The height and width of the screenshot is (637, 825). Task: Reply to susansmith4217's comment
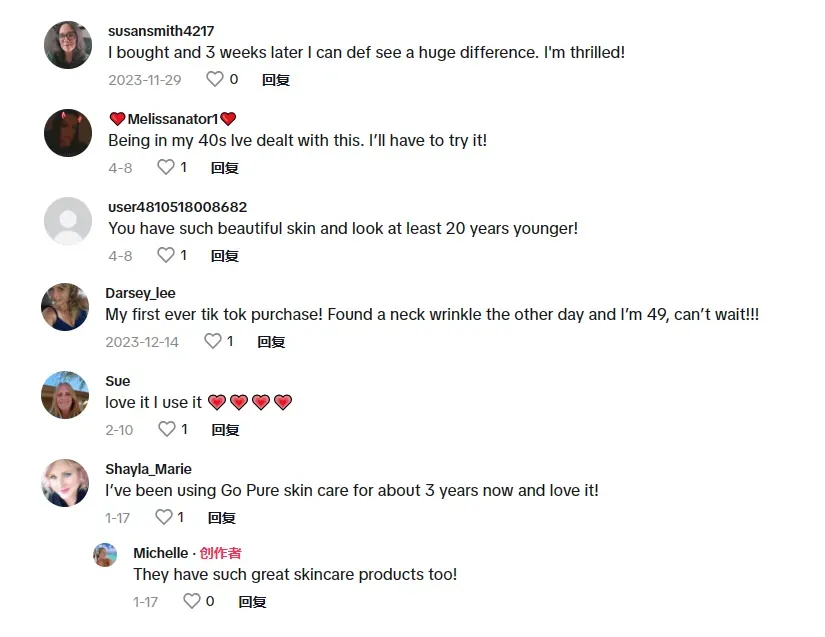(275, 80)
